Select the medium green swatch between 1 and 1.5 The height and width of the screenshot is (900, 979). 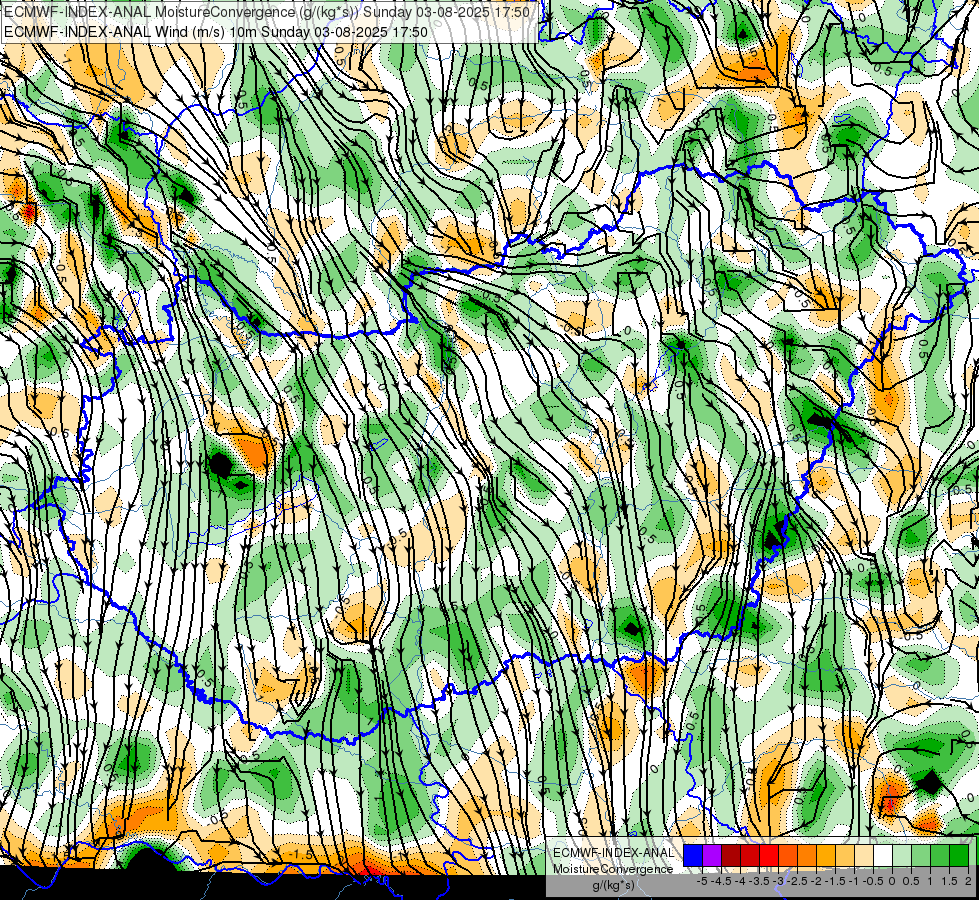(x=940, y=856)
